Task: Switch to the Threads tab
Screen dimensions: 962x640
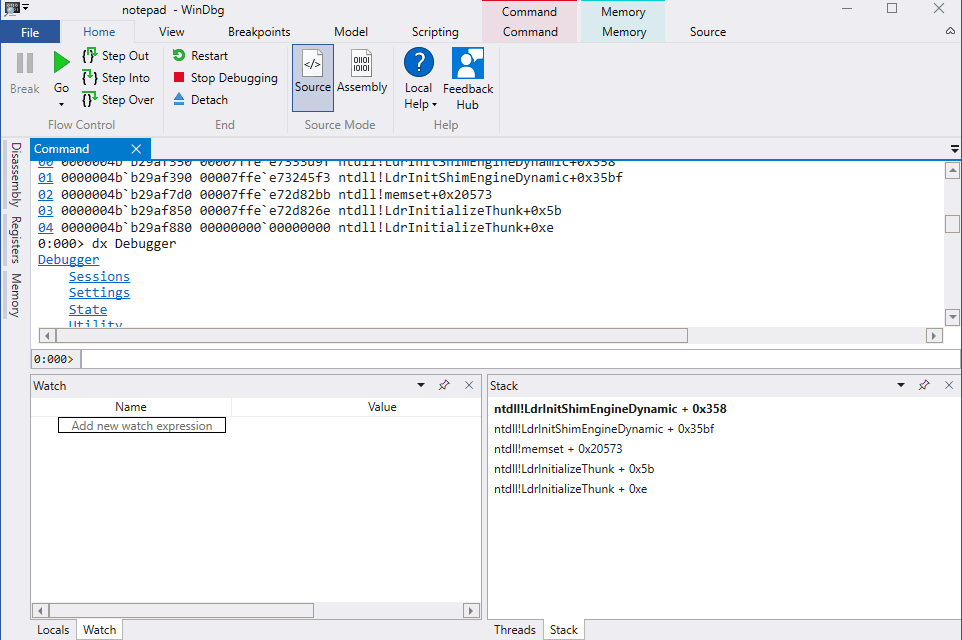Action: (515, 630)
